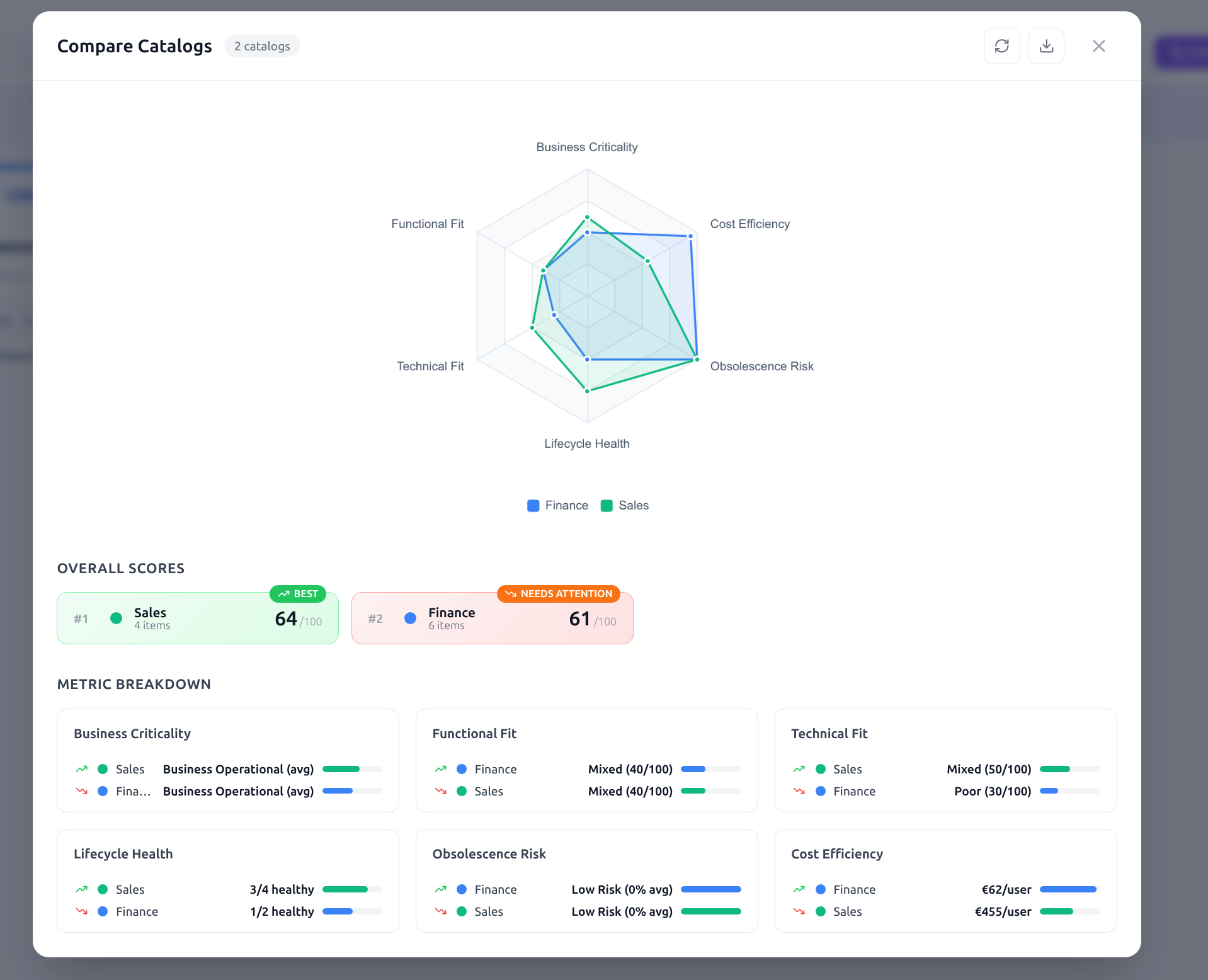Click the refresh comparison icon
The width and height of the screenshot is (1208, 980).
(x=1001, y=46)
